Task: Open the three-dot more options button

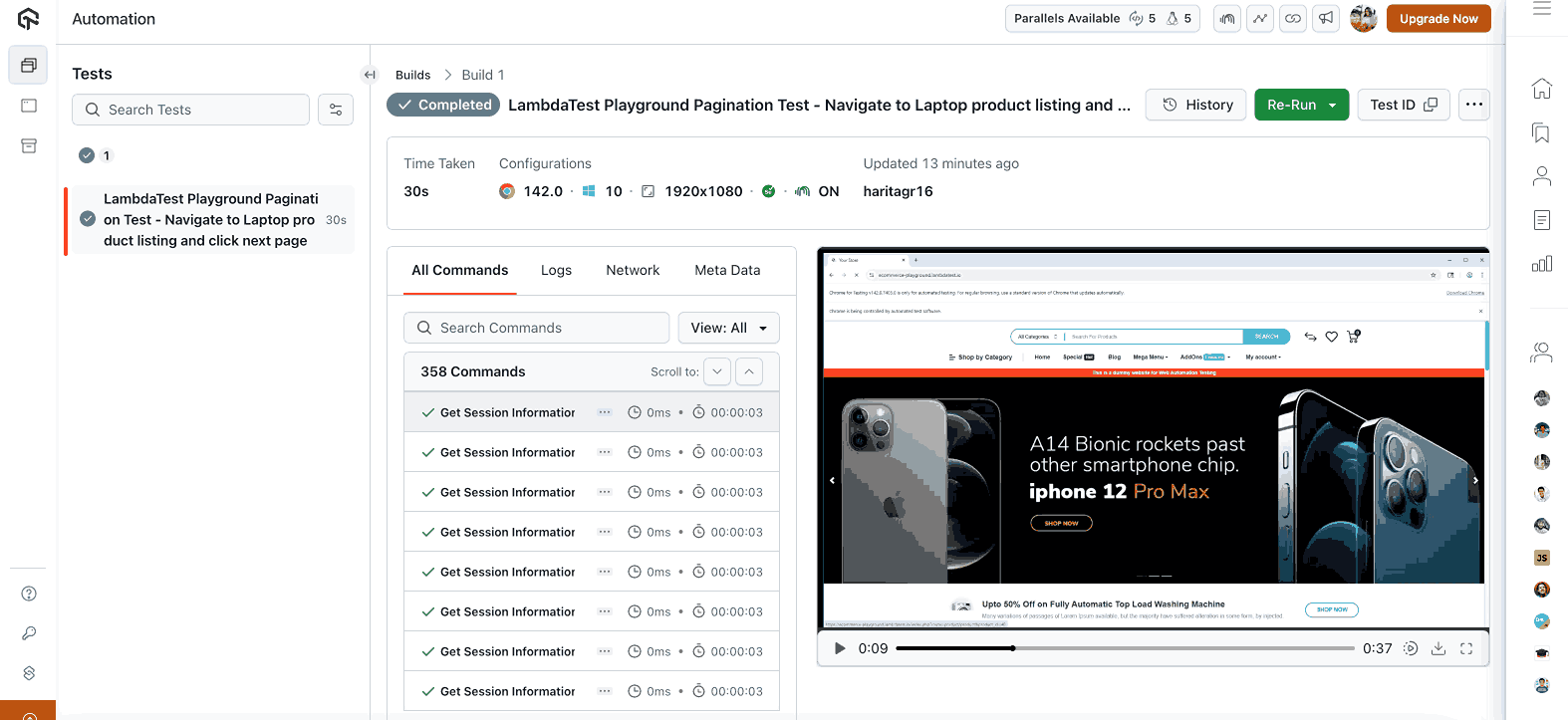Action: [x=1474, y=105]
